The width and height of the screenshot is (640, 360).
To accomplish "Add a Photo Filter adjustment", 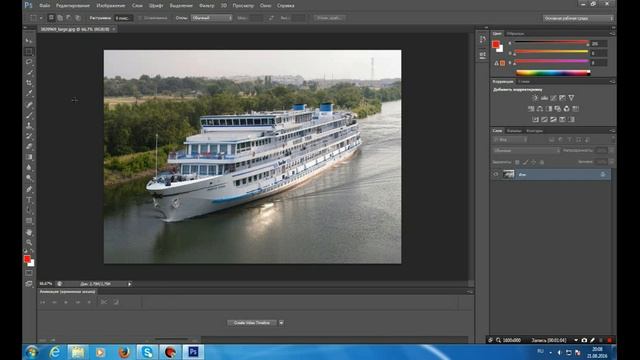I will click(558, 109).
